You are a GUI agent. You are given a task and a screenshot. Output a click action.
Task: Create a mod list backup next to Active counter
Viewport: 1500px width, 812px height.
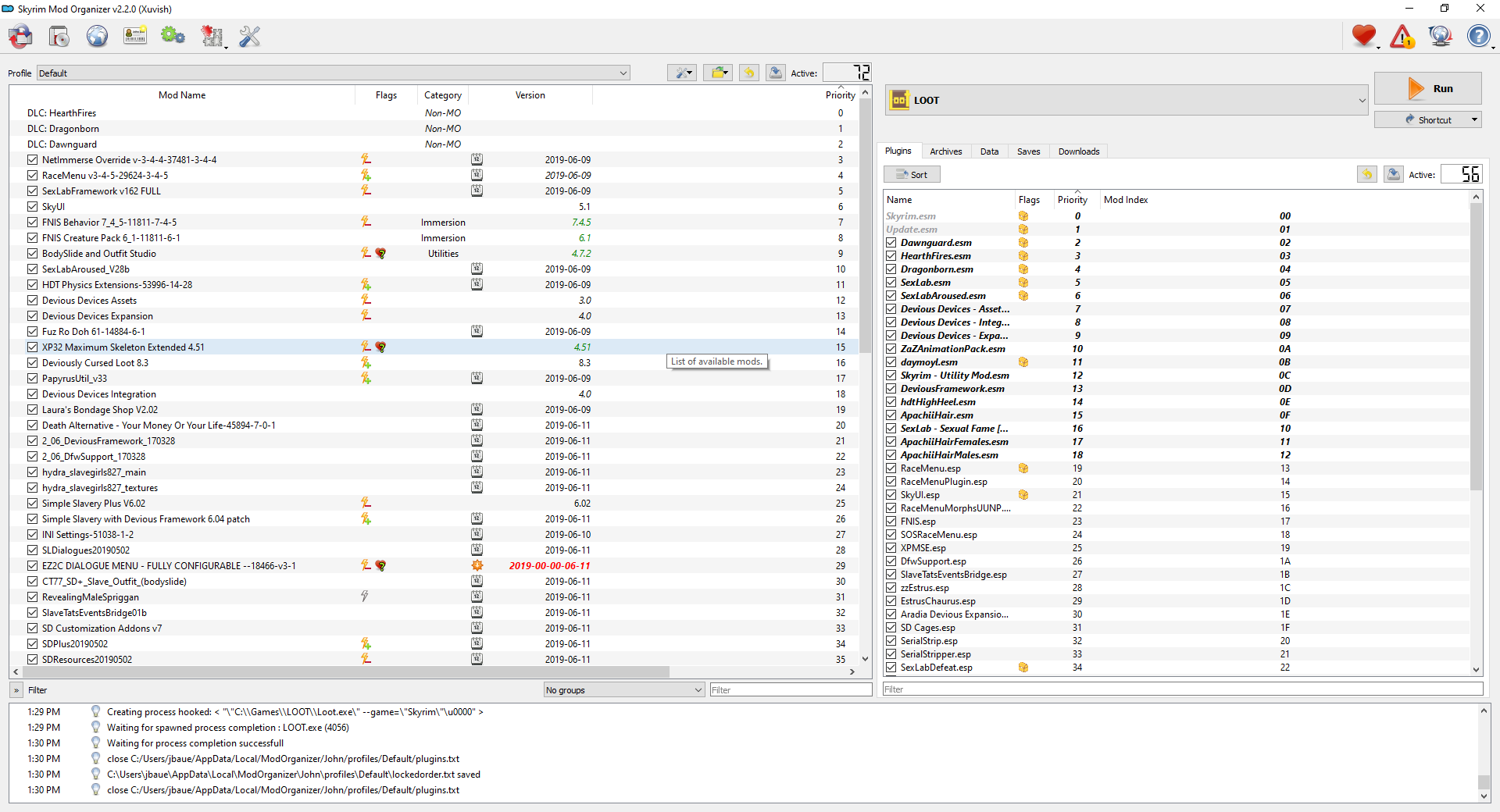[776, 73]
